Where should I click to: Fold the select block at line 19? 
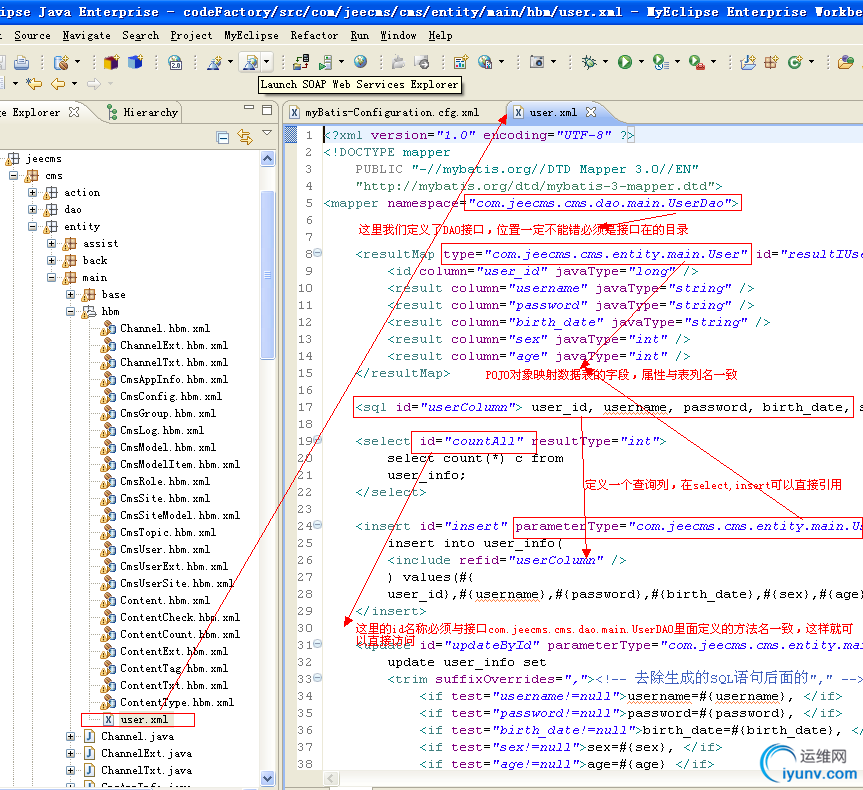317,441
